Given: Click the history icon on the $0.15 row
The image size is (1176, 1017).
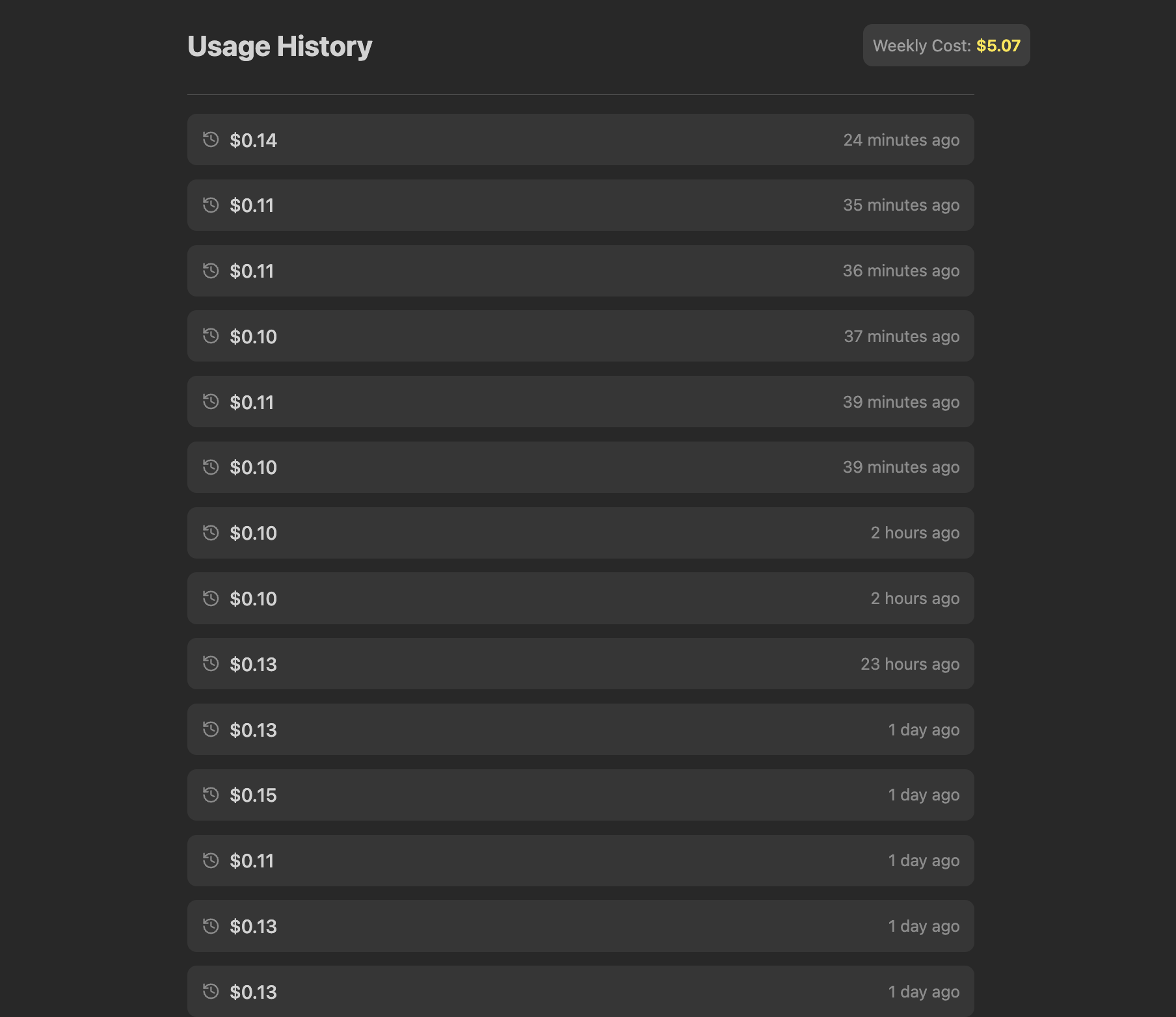Looking at the screenshot, I should pos(210,795).
